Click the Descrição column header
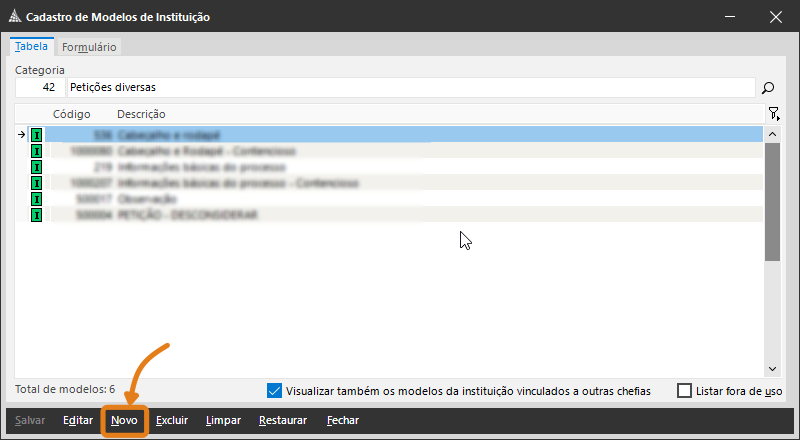The height and width of the screenshot is (440, 800). pyautogui.click(x=141, y=114)
